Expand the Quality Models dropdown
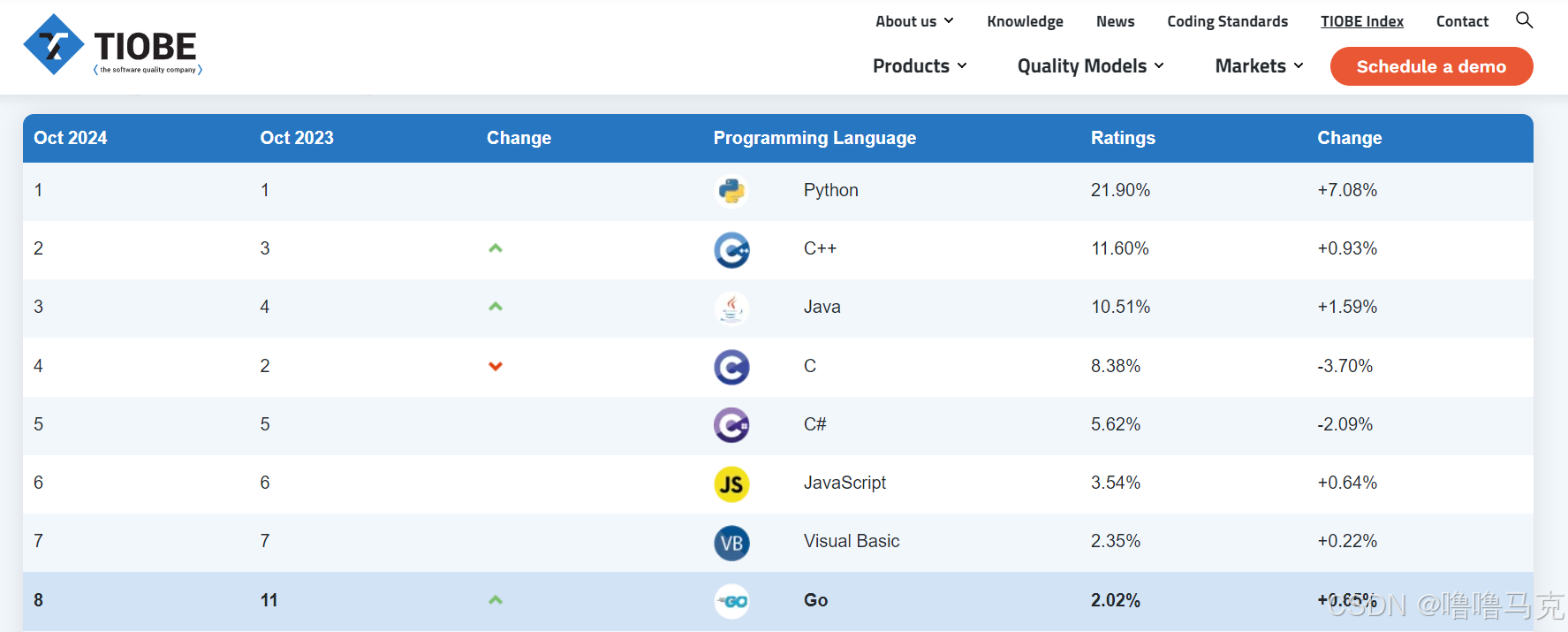Image resolution: width=1568 pixels, height=632 pixels. (1090, 66)
